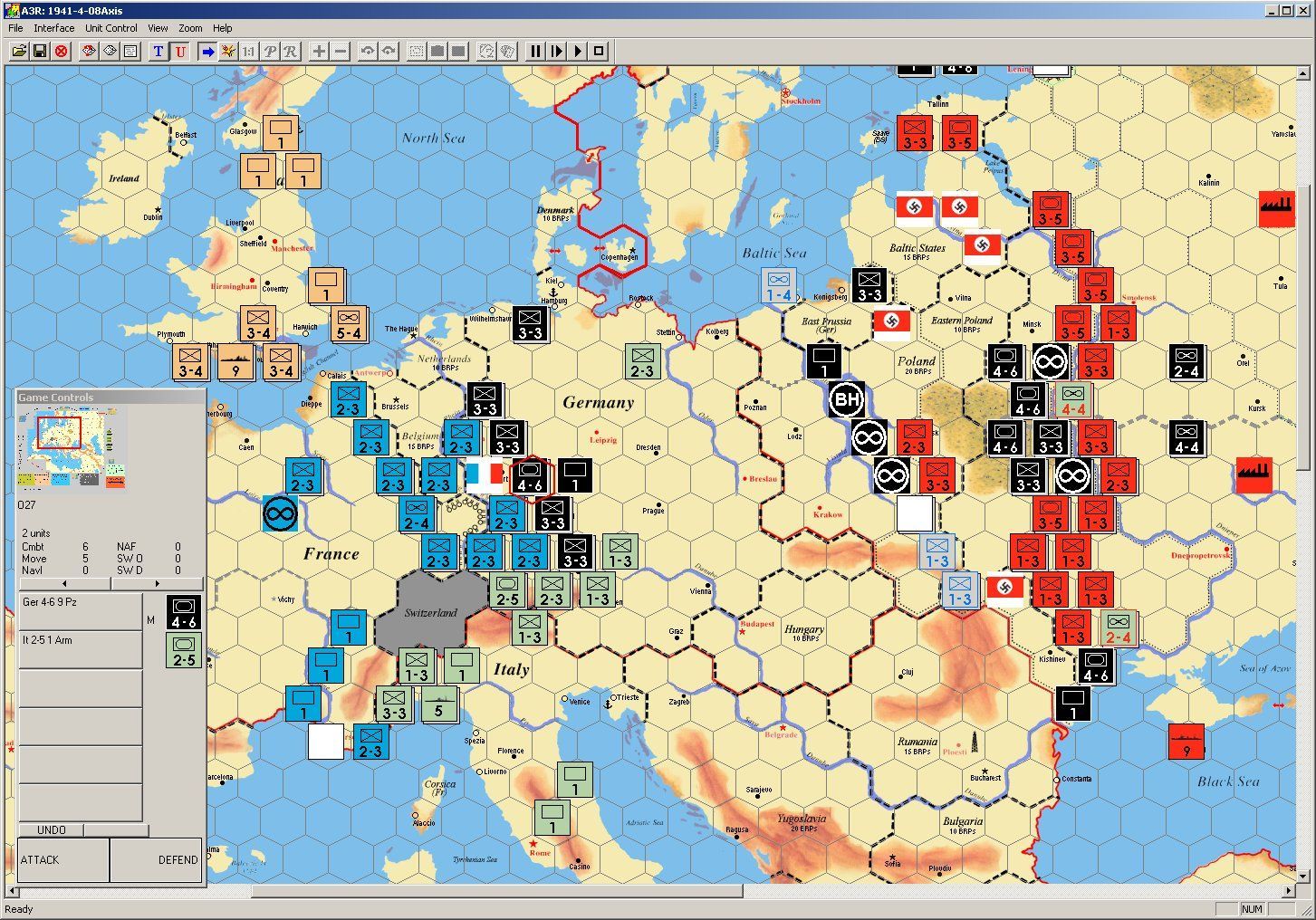Screen dimensions: 1316x920
Task: Click the DEFEND button
Action: point(158,859)
